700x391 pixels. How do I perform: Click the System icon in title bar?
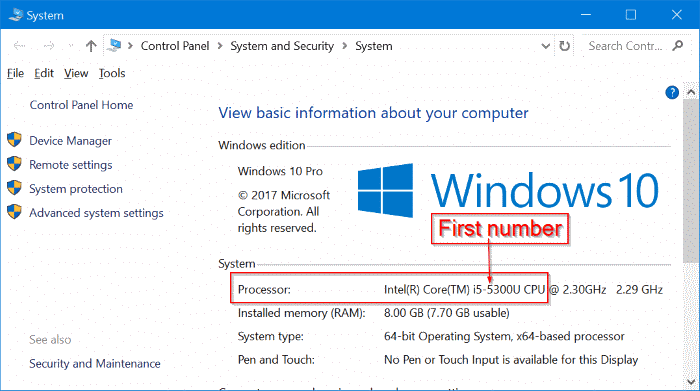coord(16,15)
